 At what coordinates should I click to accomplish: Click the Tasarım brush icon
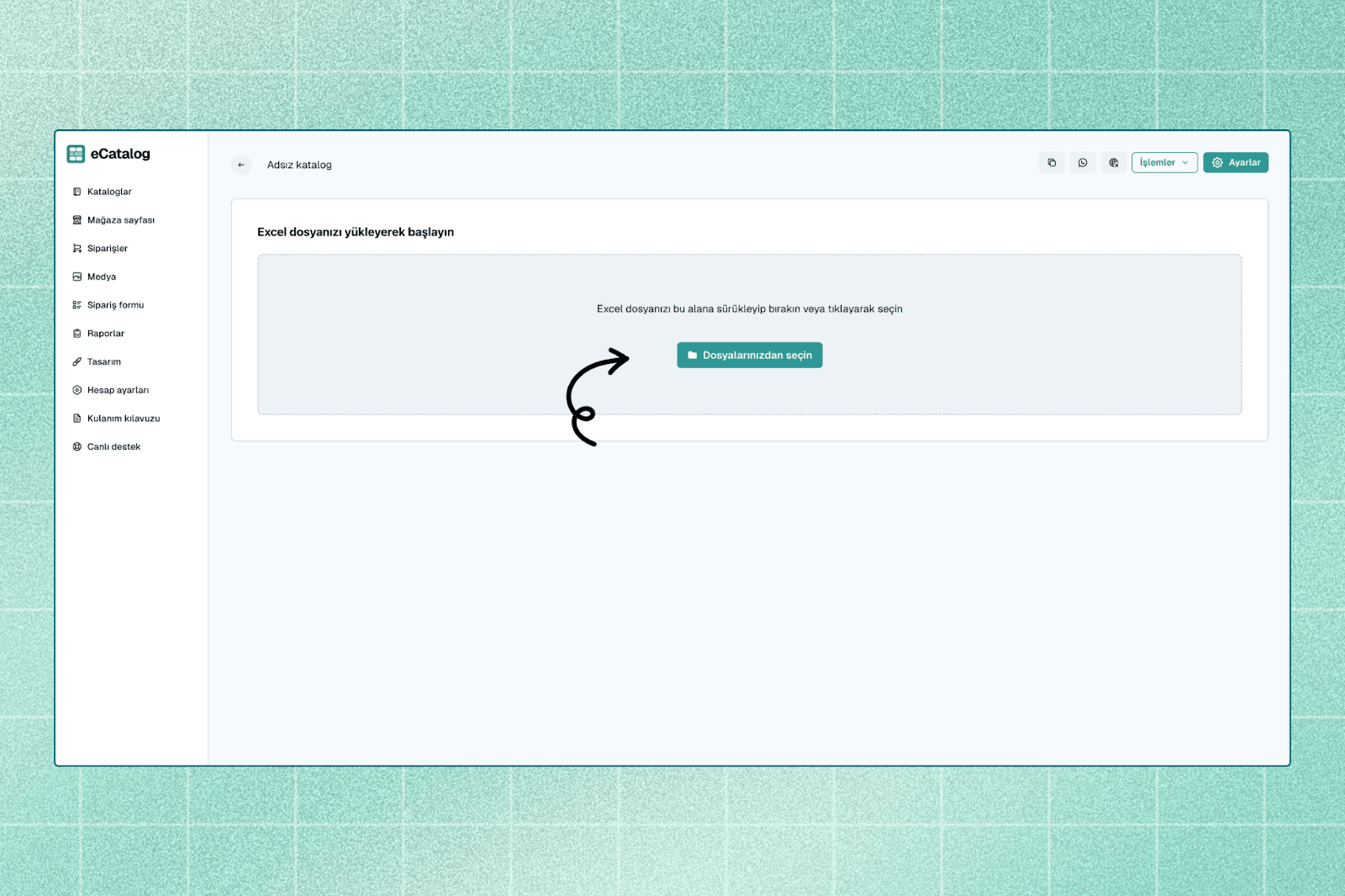(77, 362)
